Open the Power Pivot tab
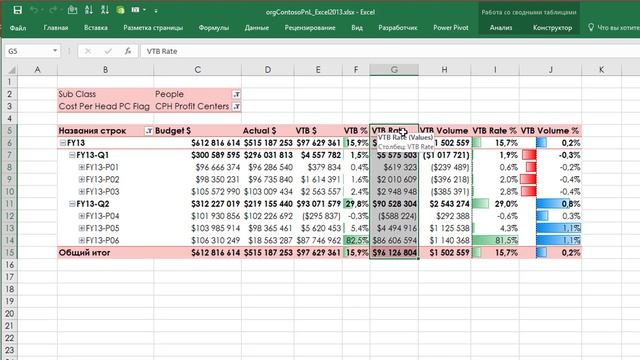Image resolution: width=640 pixels, height=360 pixels. click(x=451, y=28)
